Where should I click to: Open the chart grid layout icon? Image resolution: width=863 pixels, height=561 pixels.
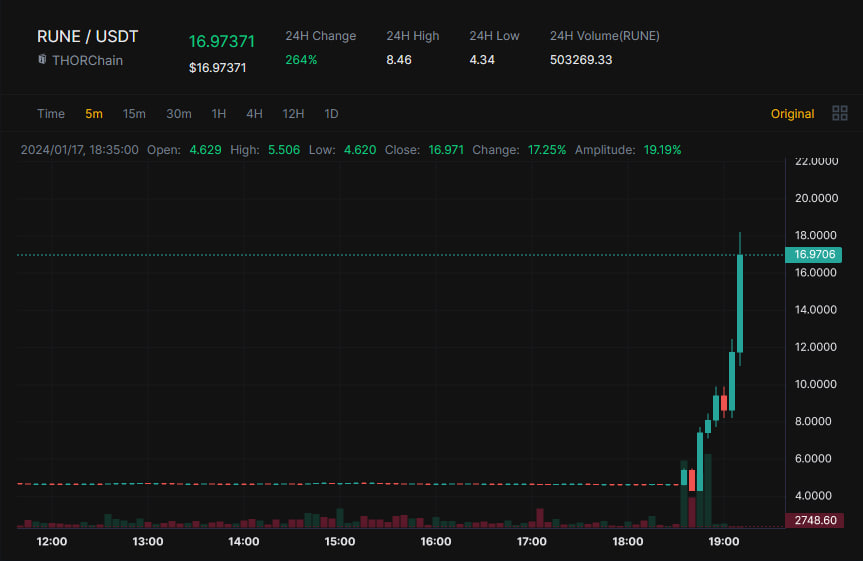(x=839, y=113)
